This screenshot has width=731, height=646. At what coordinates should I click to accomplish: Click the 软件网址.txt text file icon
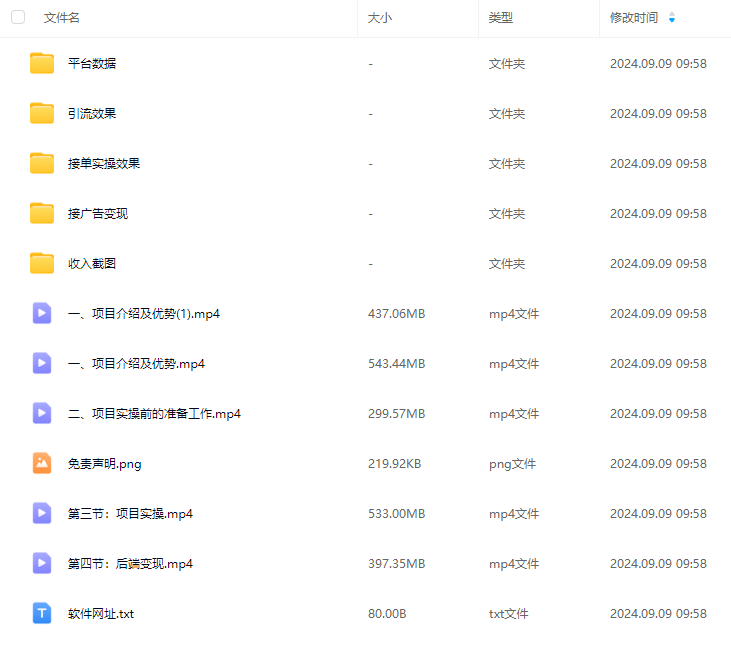42,613
